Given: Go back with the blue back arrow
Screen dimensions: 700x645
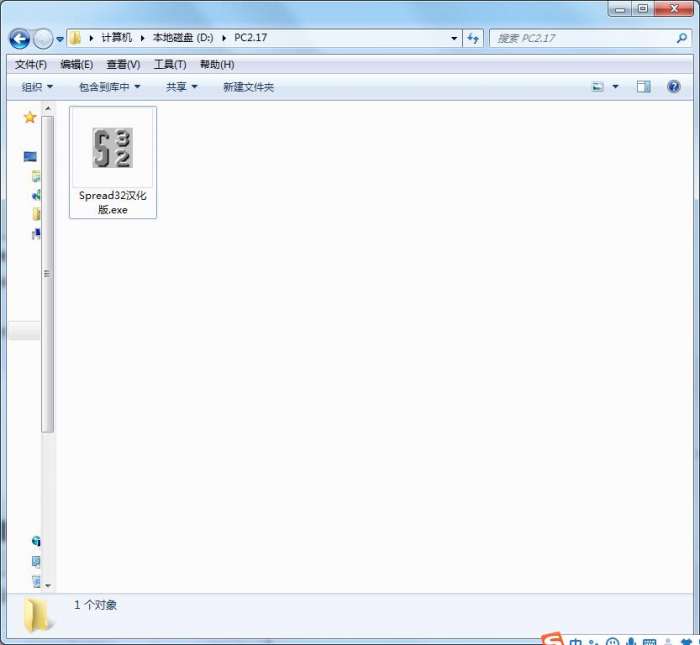Looking at the screenshot, I should (20, 39).
